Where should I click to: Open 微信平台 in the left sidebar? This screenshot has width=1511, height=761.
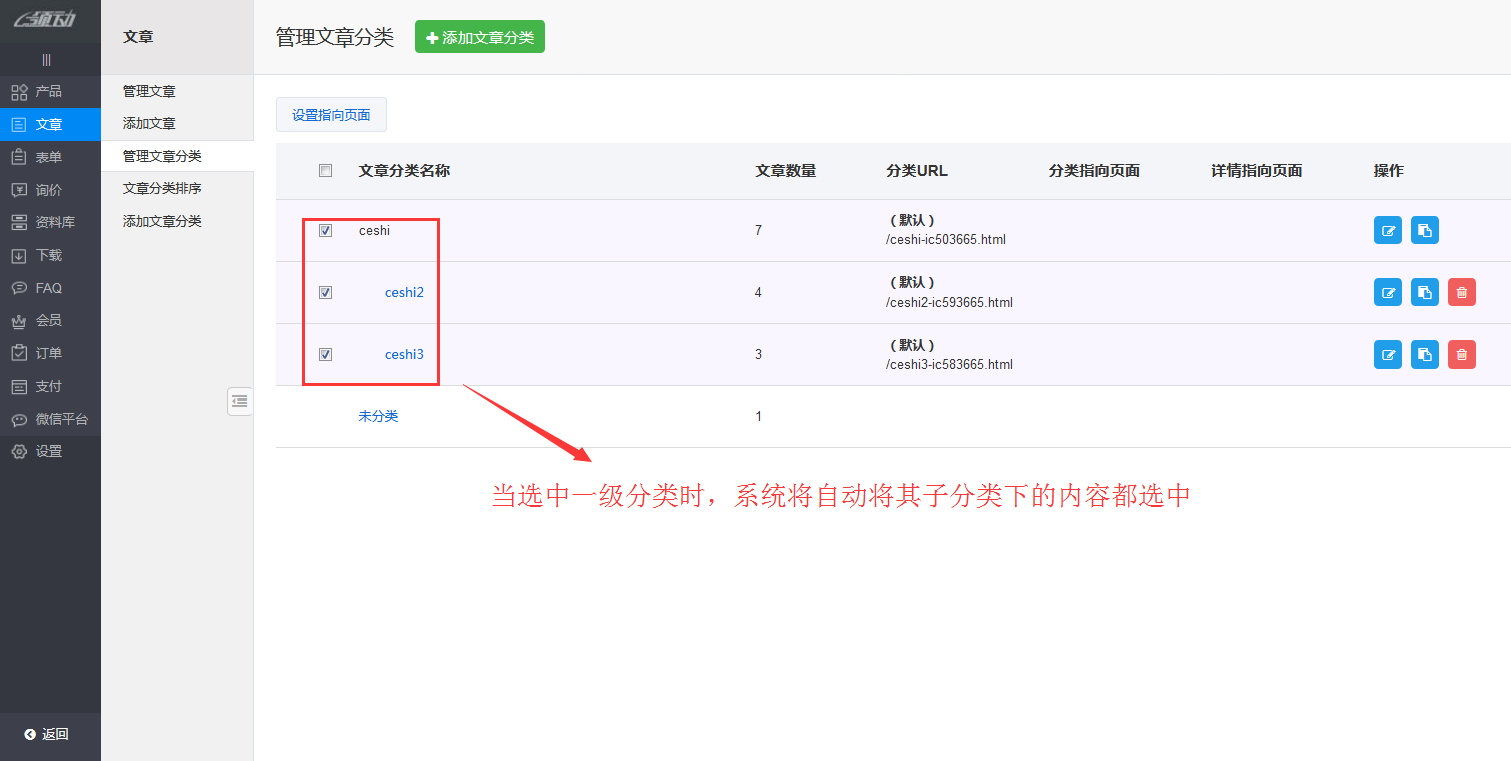(x=61, y=419)
